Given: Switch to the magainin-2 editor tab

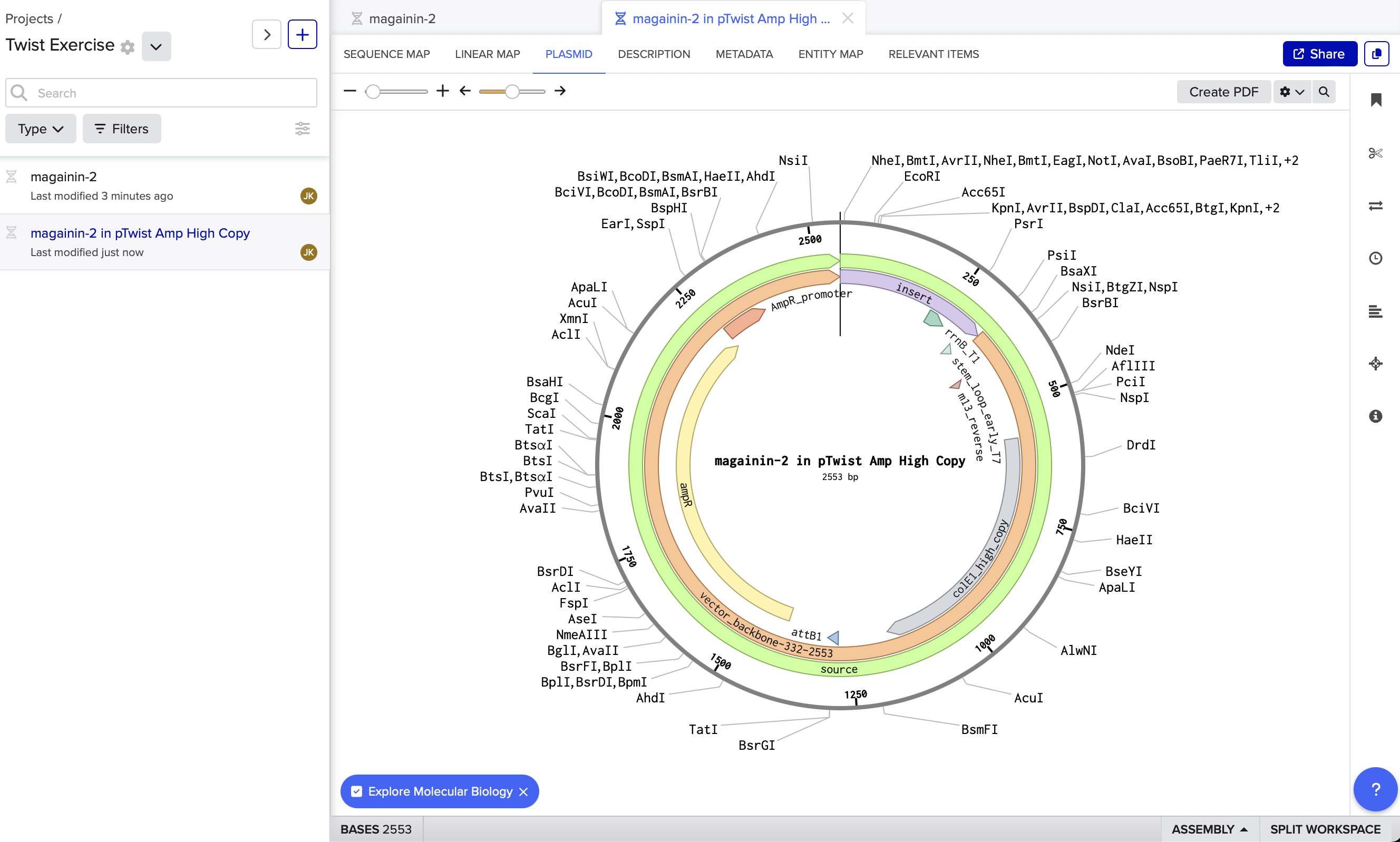Looking at the screenshot, I should click(402, 19).
